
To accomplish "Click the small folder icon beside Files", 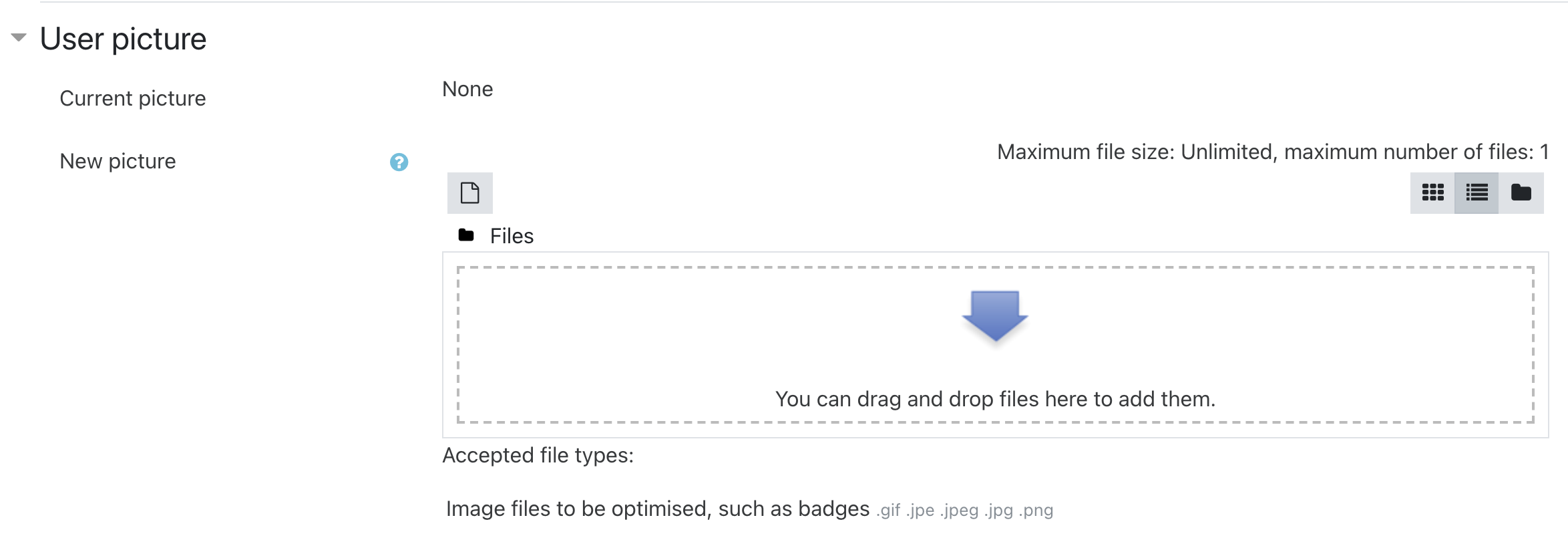I will [x=466, y=235].
